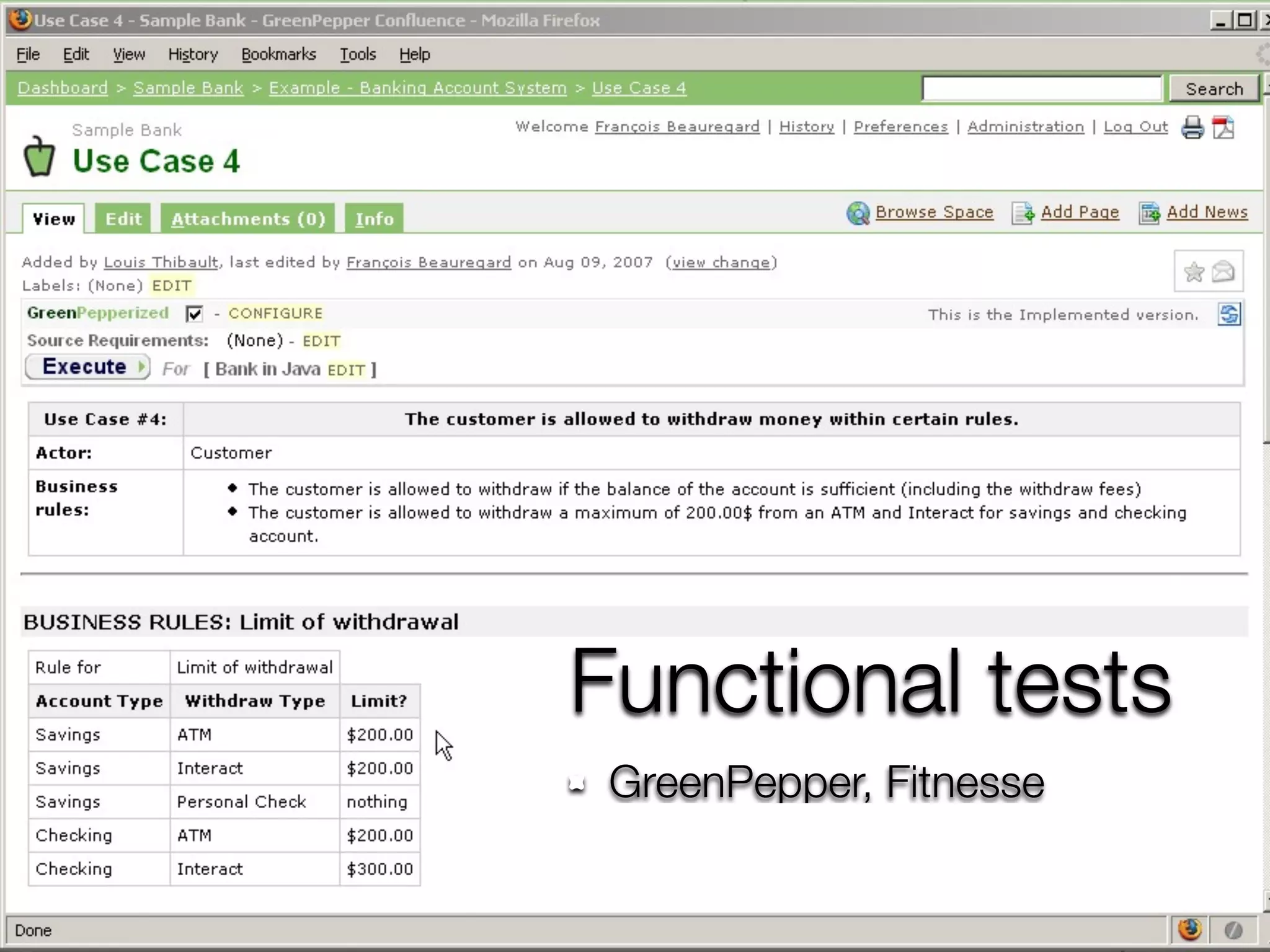Image resolution: width=1270 pixels, height=952 pixels.
Task: Open the Tools menu
Action: point(358,55)
